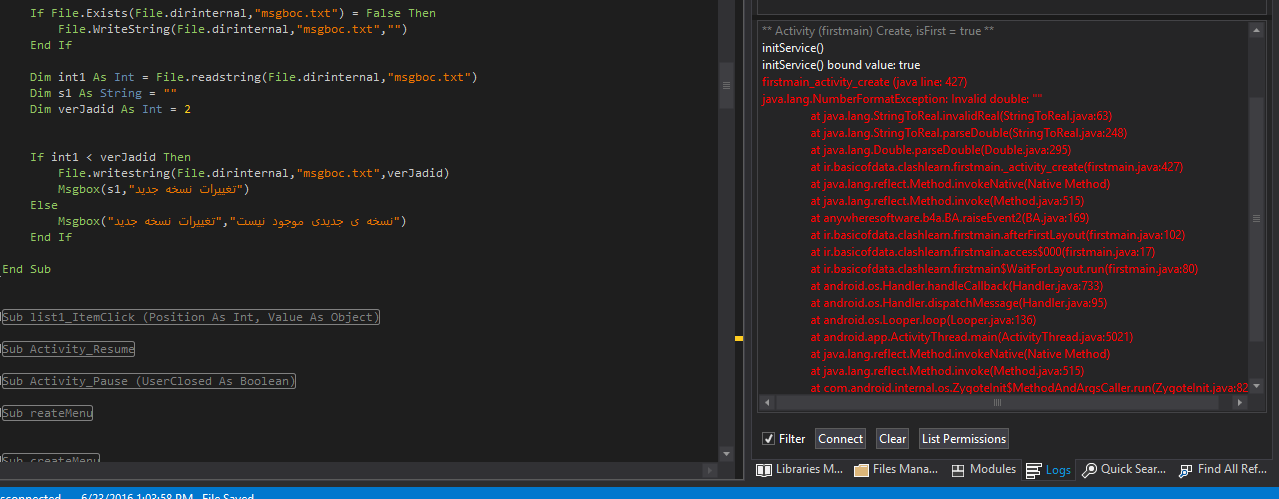
Task: Clear the log output
Action: coord(892,439)
